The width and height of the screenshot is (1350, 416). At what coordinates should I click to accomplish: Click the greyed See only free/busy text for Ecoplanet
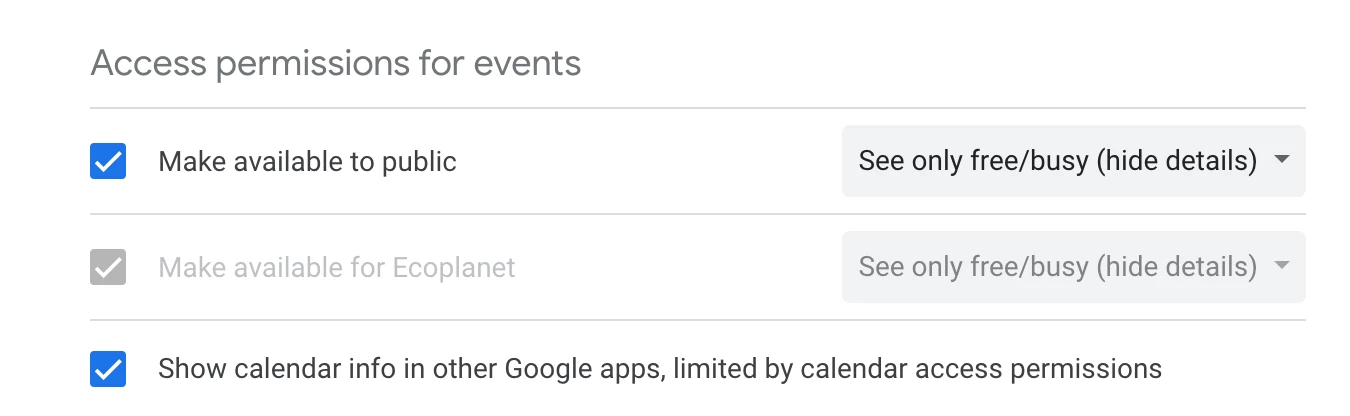pos(974,267)
